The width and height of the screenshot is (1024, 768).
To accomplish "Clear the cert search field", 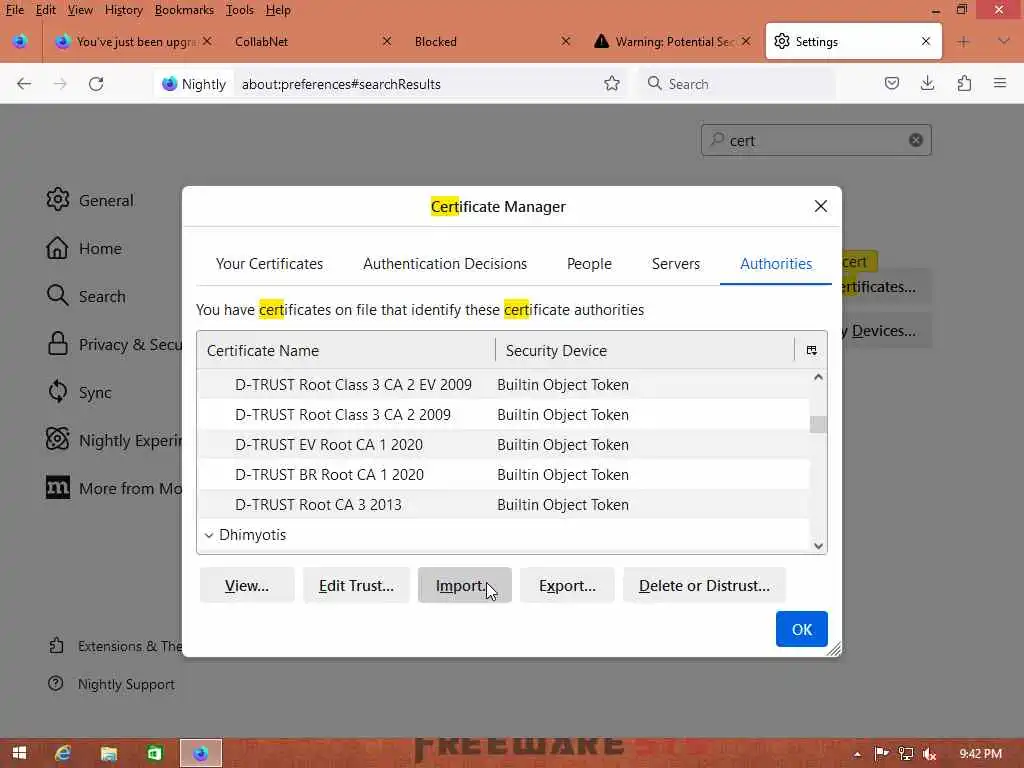I will [x=916, y=140].
